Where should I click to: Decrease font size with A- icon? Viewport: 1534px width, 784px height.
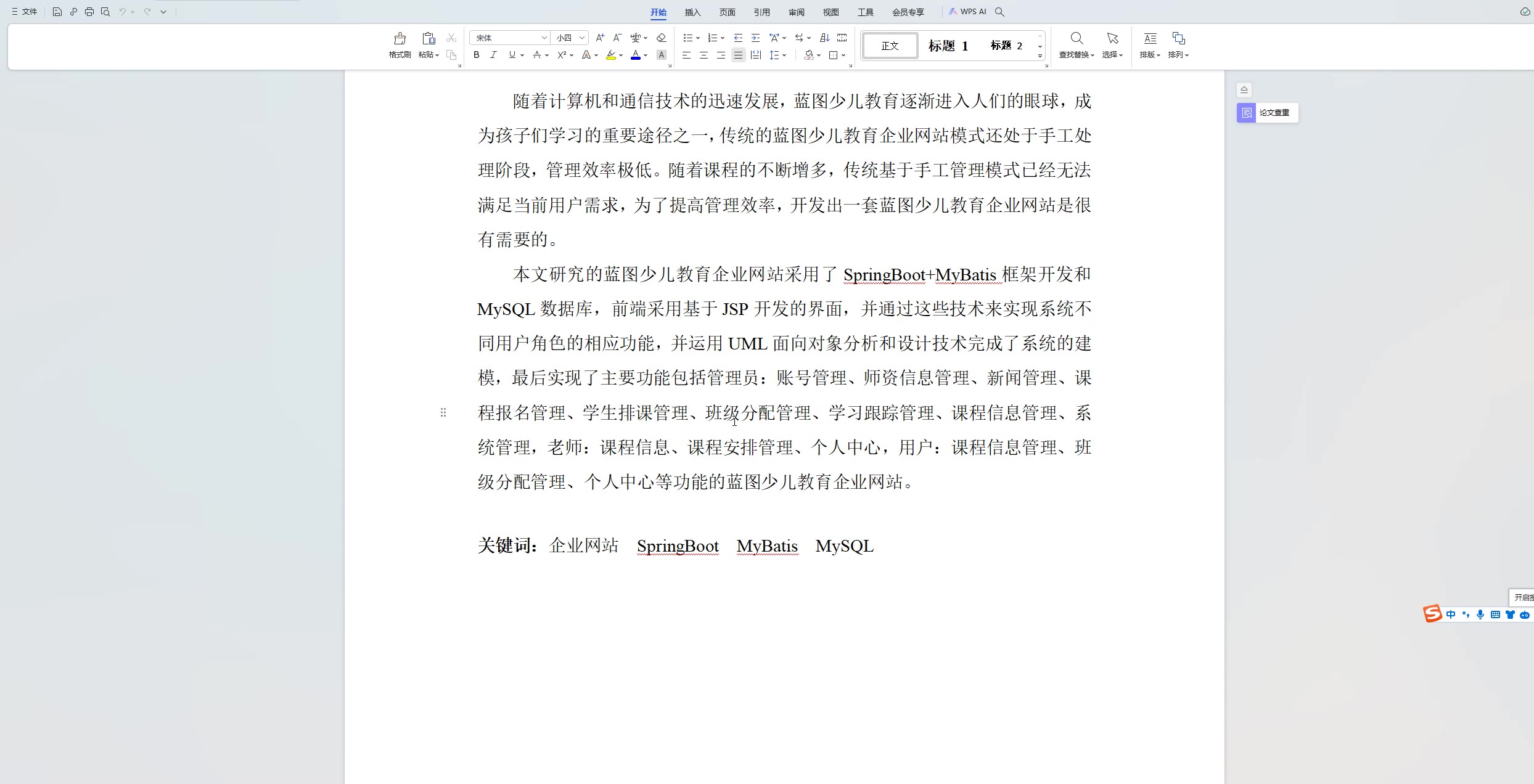click(x=617, y=38)
